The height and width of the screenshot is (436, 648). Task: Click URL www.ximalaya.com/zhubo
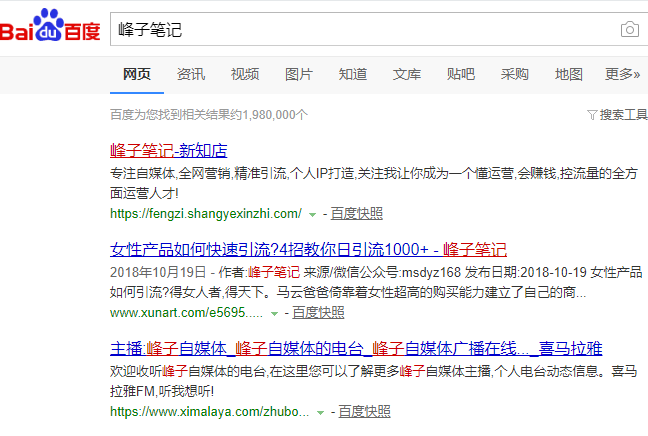(210, 412)
